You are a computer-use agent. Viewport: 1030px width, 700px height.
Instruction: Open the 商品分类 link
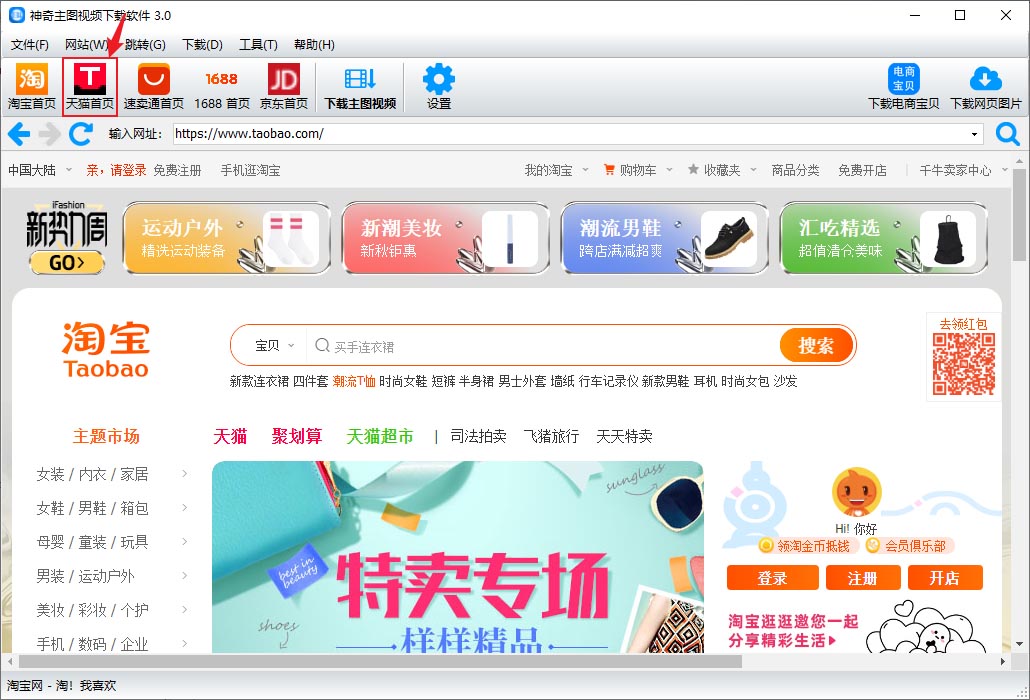pos(795,170)
